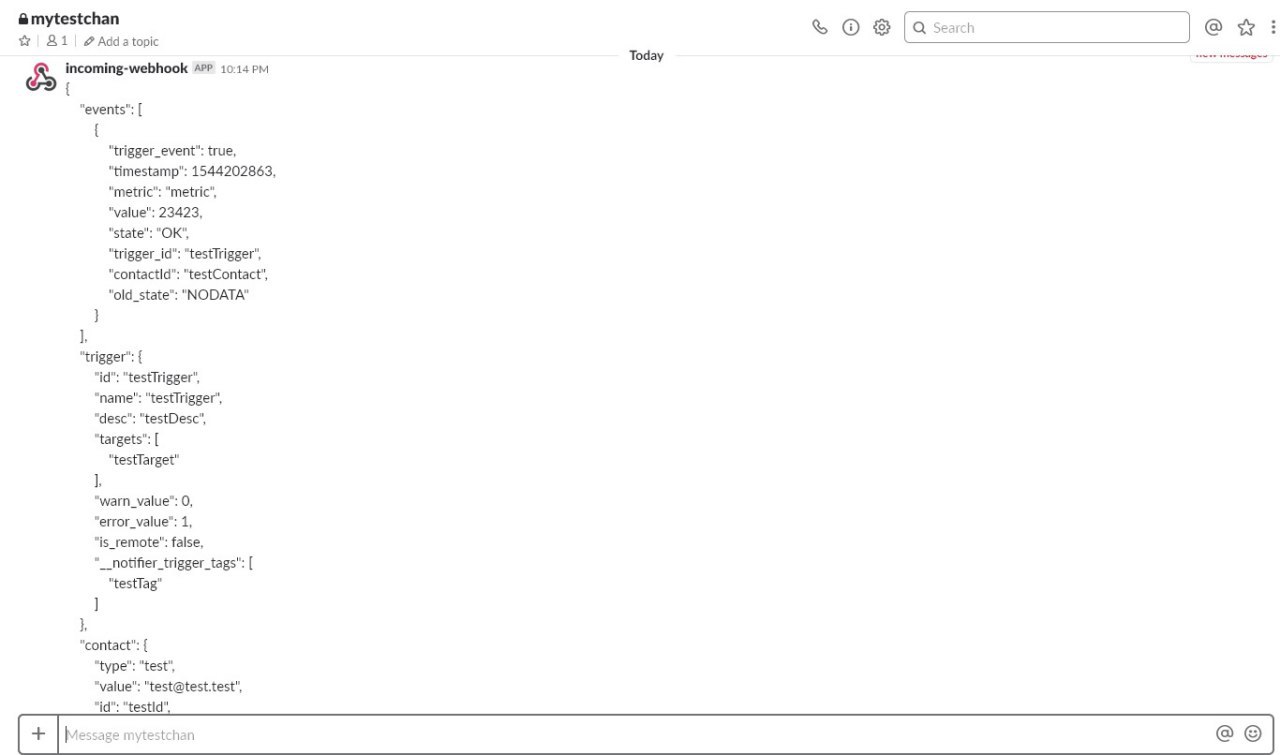The width and height of the screenshot is (1280, 755).
Task: Open starred items in header
Action: [x=1246, y=27]
